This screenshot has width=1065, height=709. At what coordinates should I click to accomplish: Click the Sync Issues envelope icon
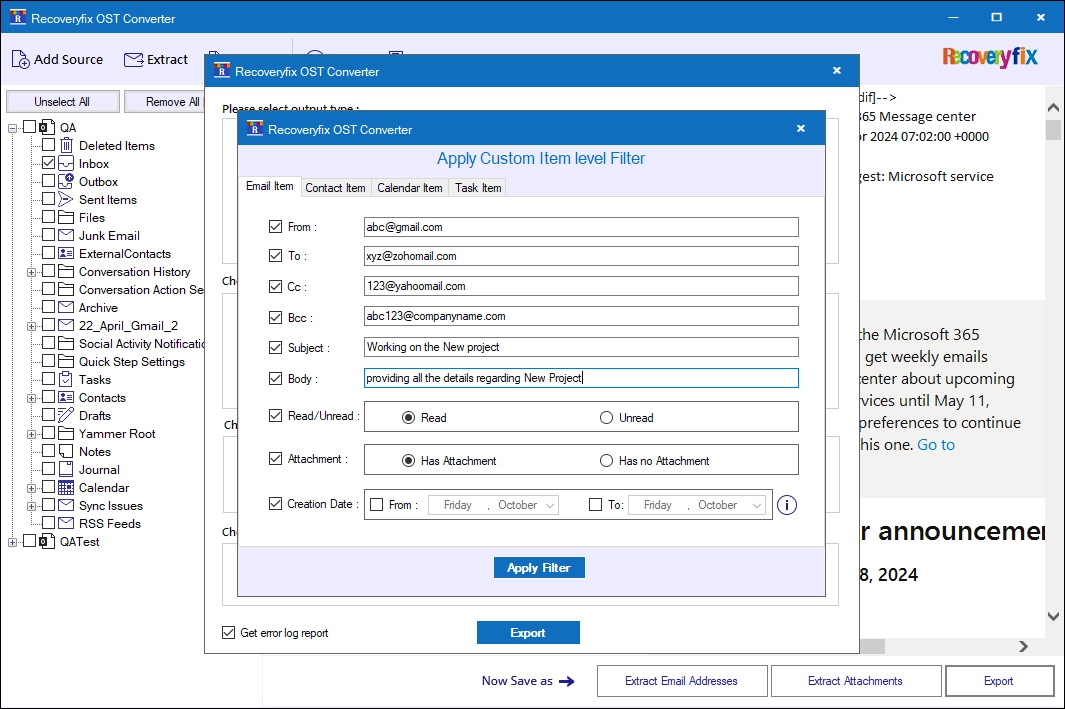click(66, 505)
